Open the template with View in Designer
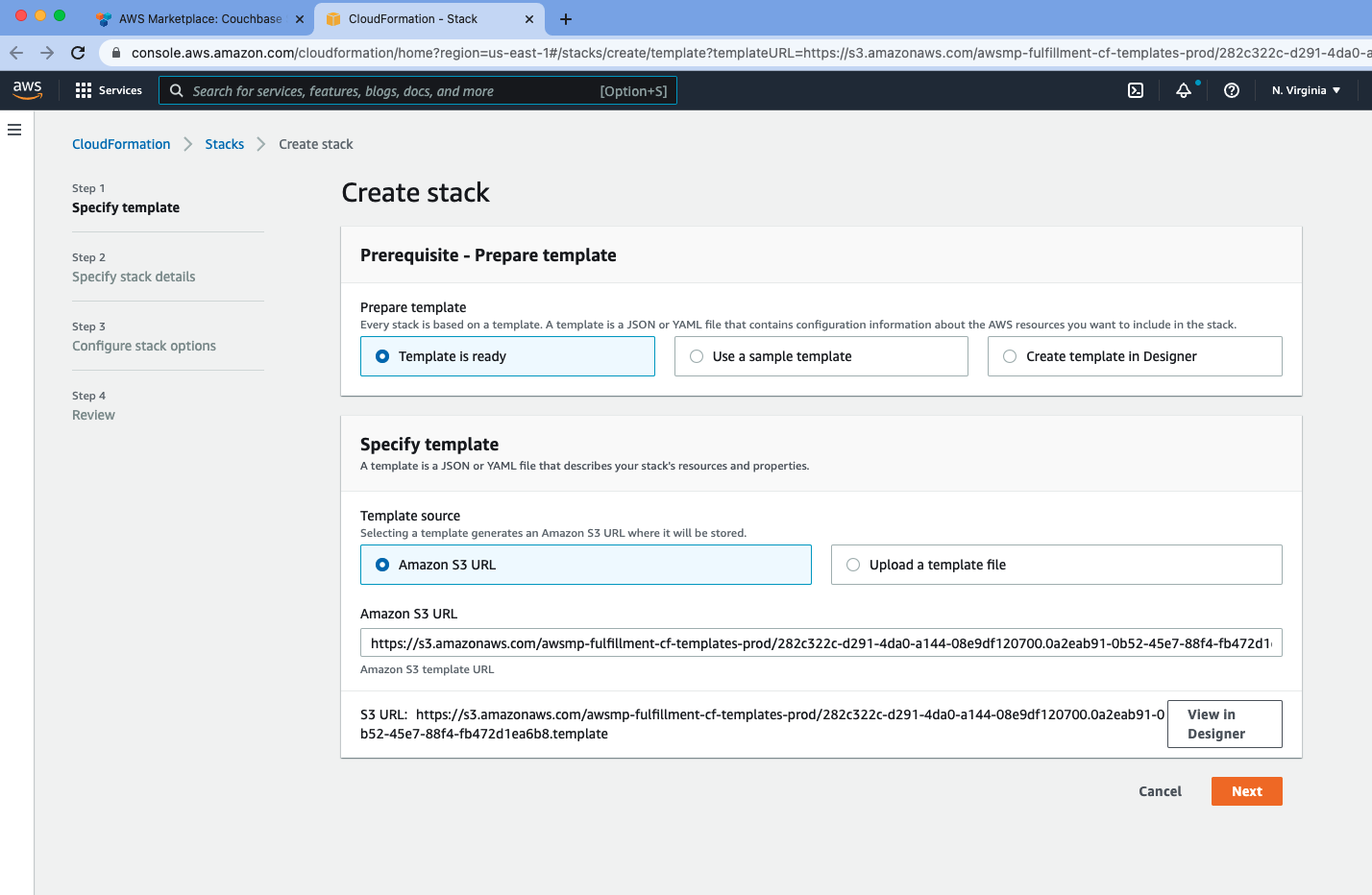 pos(1224,723)
